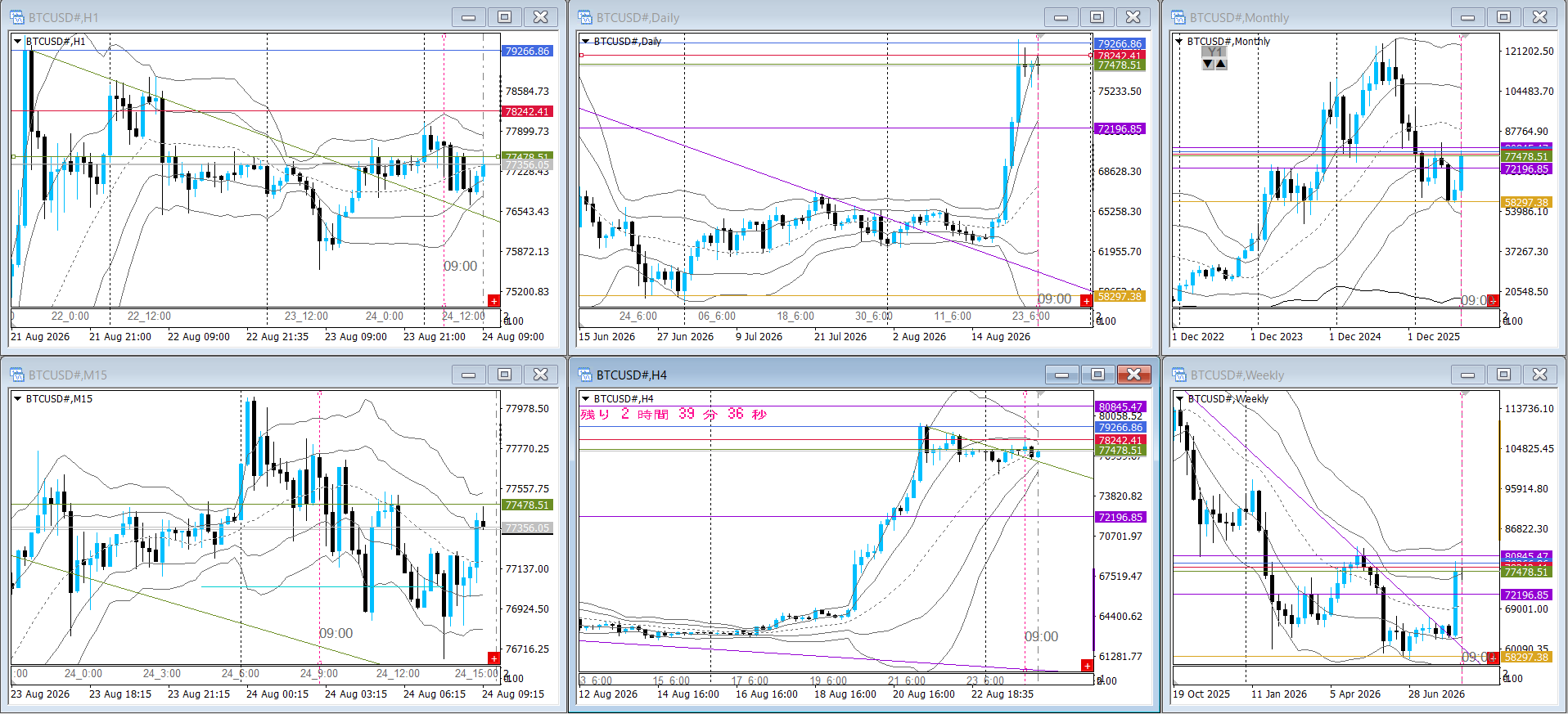Viewport: 1568px width, 714px height.
Task: Click the chart icon in the BTCUSD#,Weekly title bar
Action: pyautogui.click(x=1179, y=375)
